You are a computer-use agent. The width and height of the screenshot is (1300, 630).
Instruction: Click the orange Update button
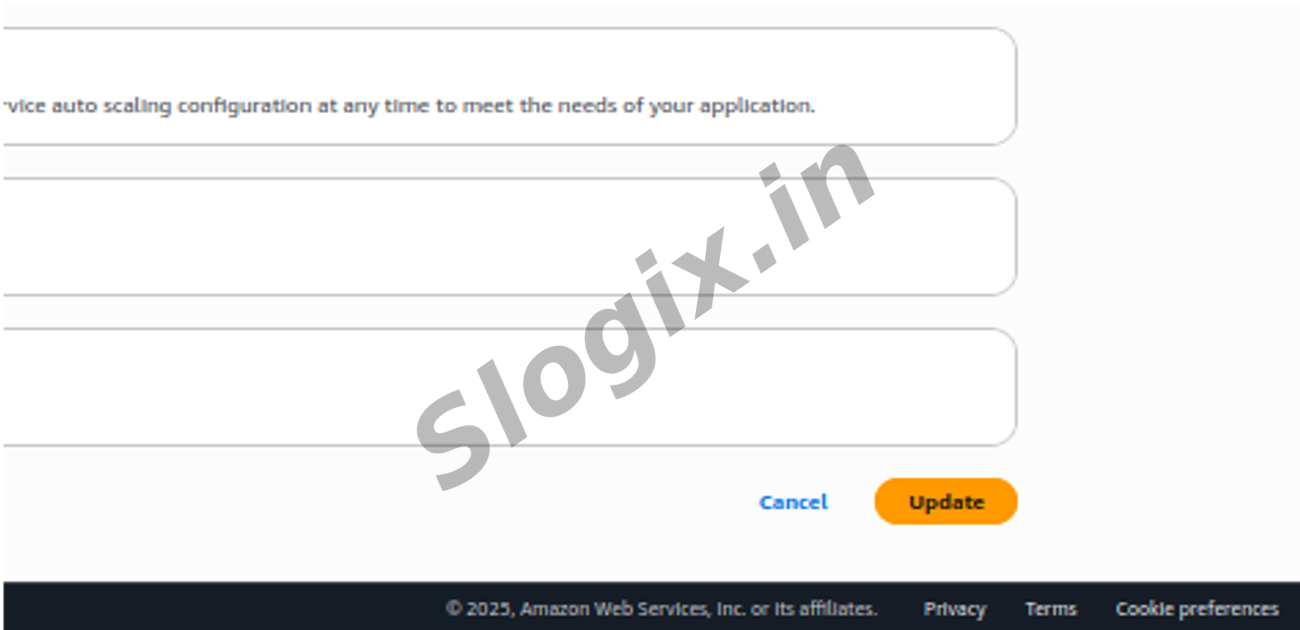click(945, 502)
